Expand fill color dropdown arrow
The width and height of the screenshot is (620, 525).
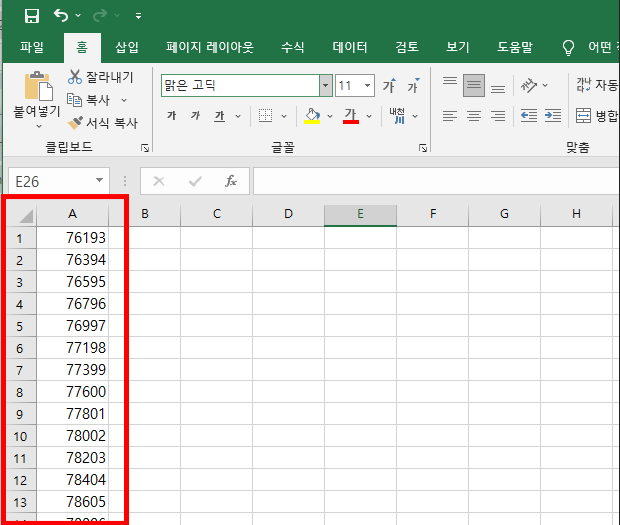click(x=330, y=116)
